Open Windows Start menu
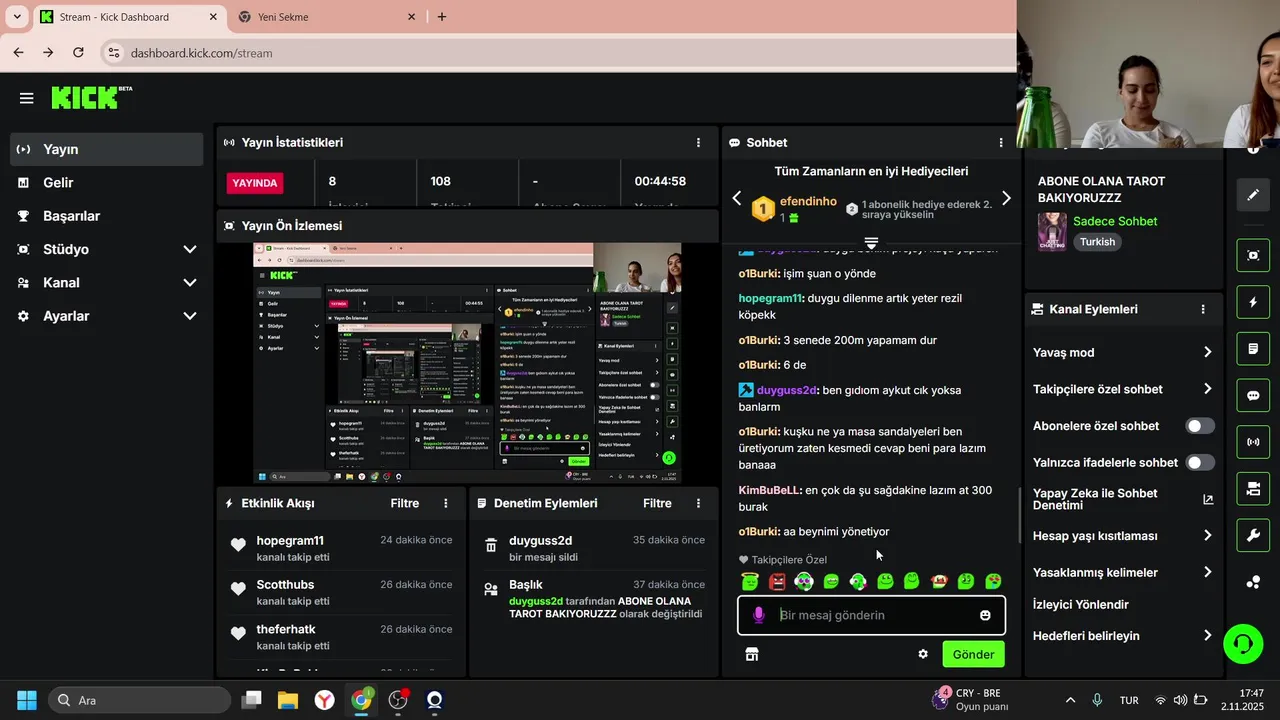 [27, 700]
